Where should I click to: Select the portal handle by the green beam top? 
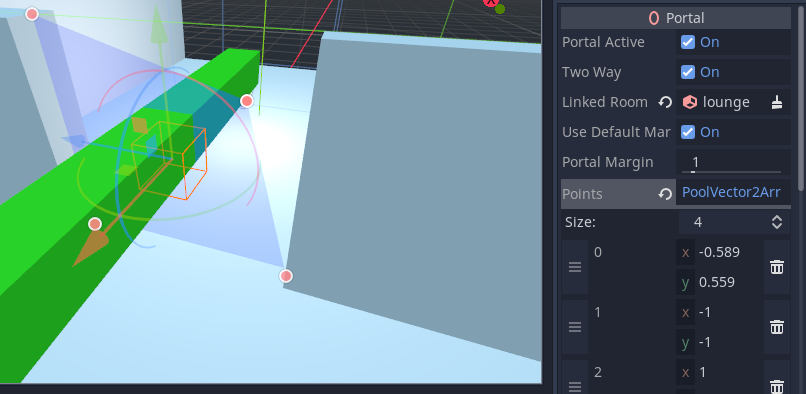point(247,101)
